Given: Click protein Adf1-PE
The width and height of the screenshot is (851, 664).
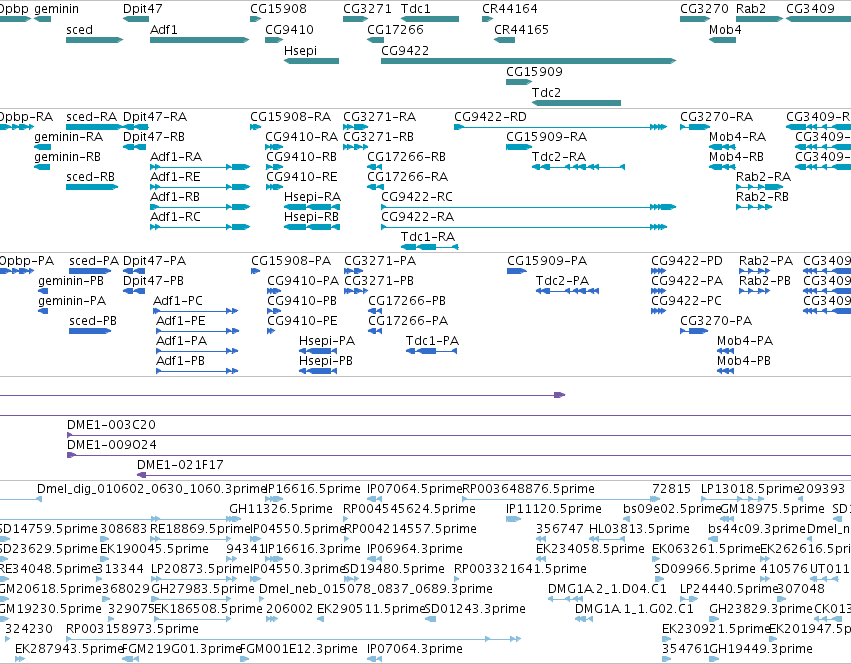Looking at the screenshot, I should (197, 331).
